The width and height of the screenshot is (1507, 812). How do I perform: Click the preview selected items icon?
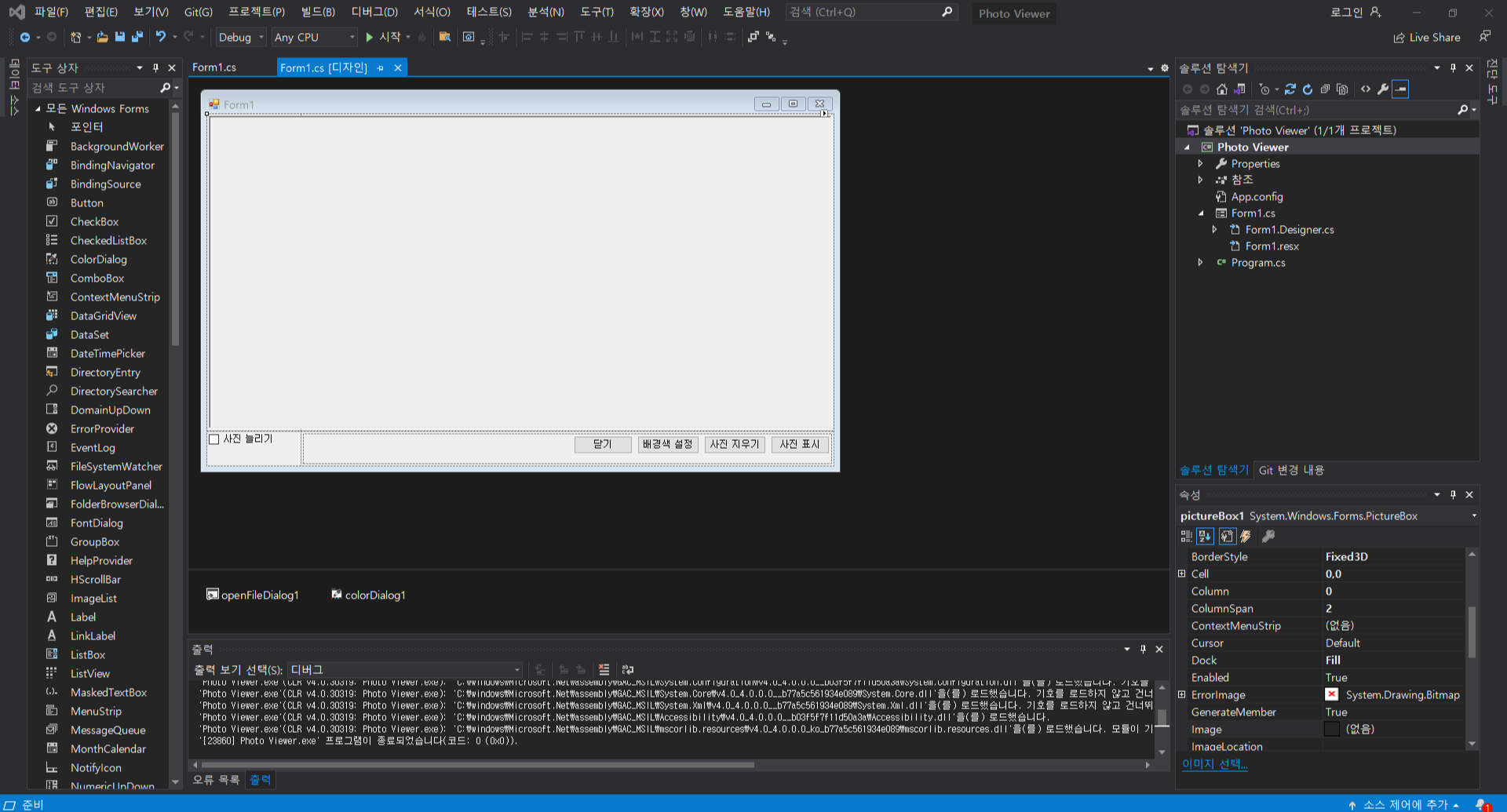(1401, 89)
